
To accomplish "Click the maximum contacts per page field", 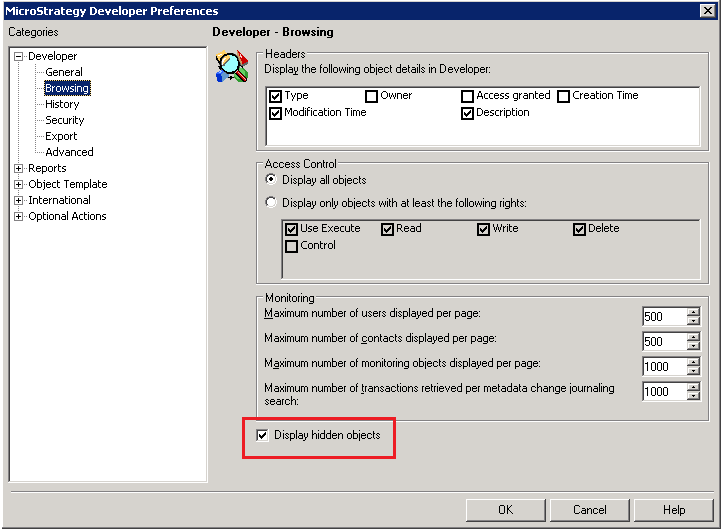I will (664, 341).
